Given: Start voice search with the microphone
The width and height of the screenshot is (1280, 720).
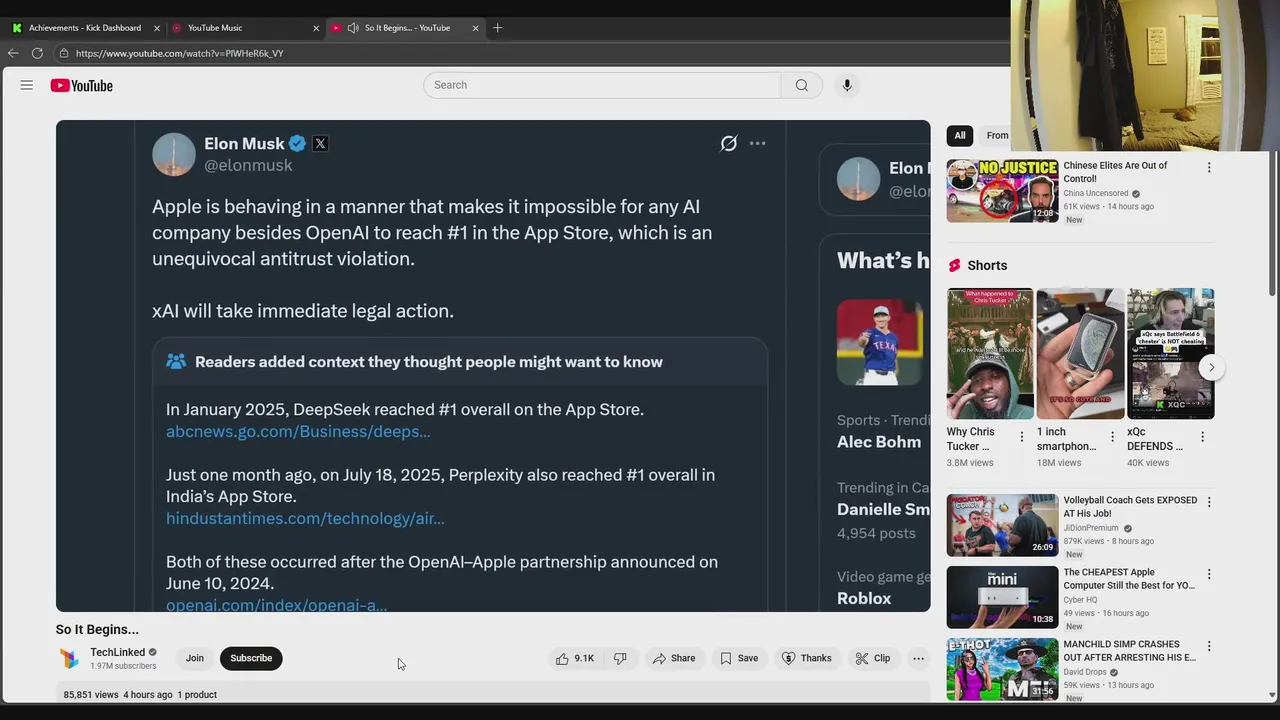Looking at the screenshot, I should tap(847, 85).
